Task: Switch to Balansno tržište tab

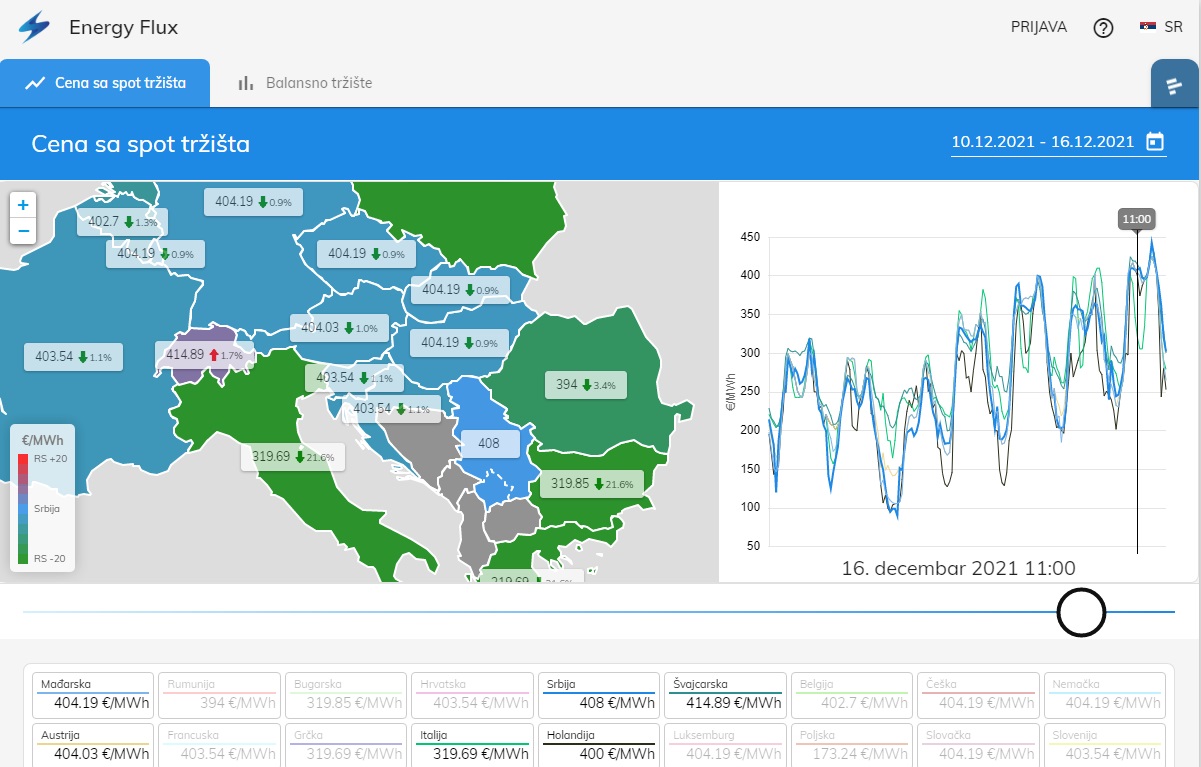Action: (x=304, y=83)
